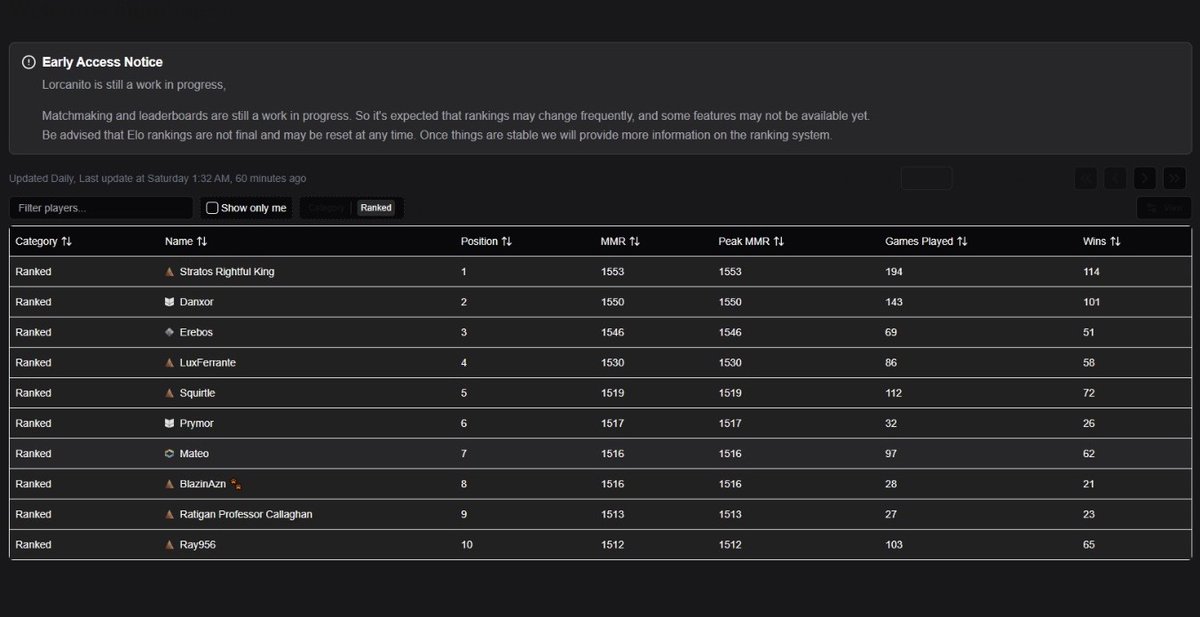This screenshot has width=1200, height=617.
Task: Click the emoji badge after BlazinAzn's name
Action: pyautogui.click(x=237, y=484)
